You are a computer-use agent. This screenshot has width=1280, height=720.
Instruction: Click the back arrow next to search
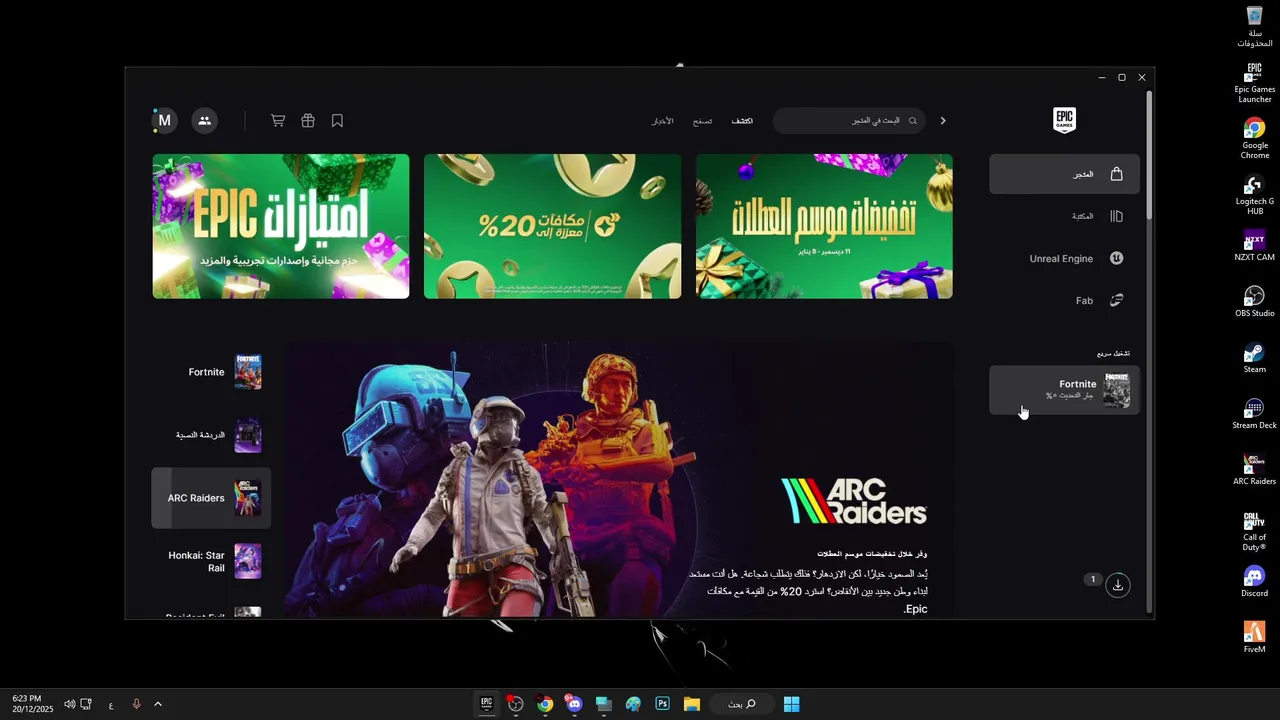942,121
